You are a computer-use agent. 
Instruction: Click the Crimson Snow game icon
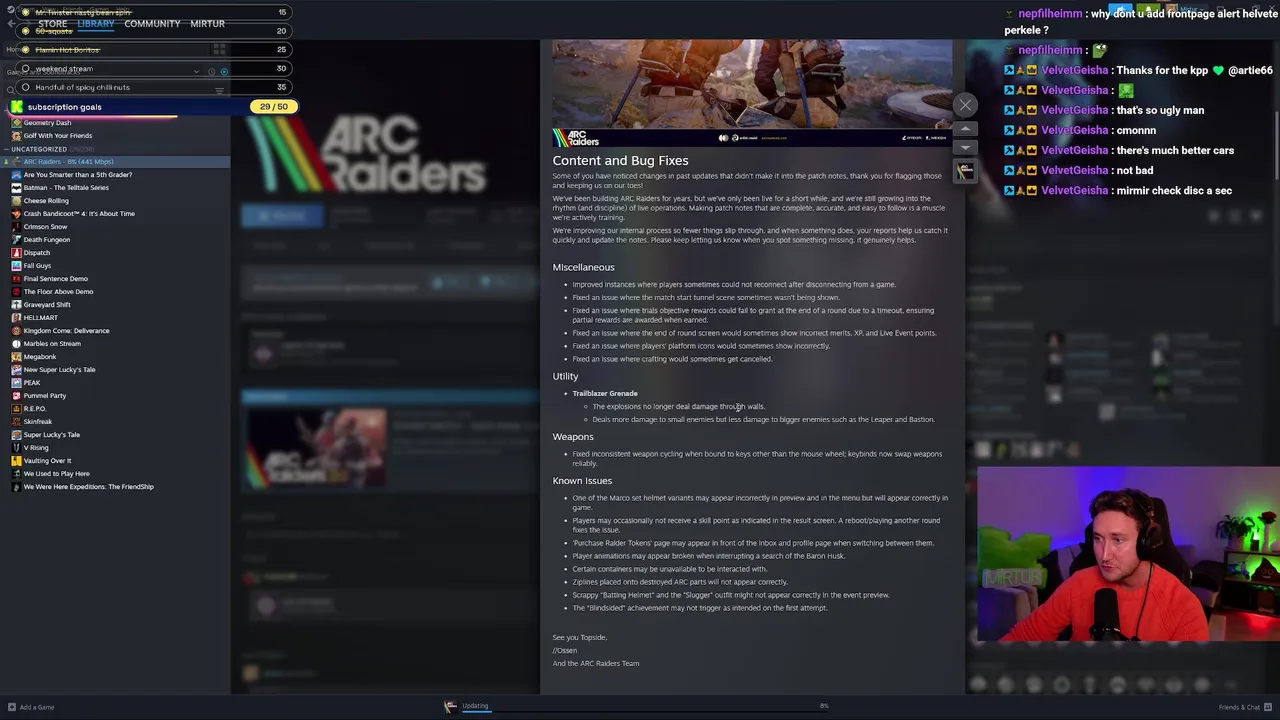pyautogui.click(x=16, y=226)
